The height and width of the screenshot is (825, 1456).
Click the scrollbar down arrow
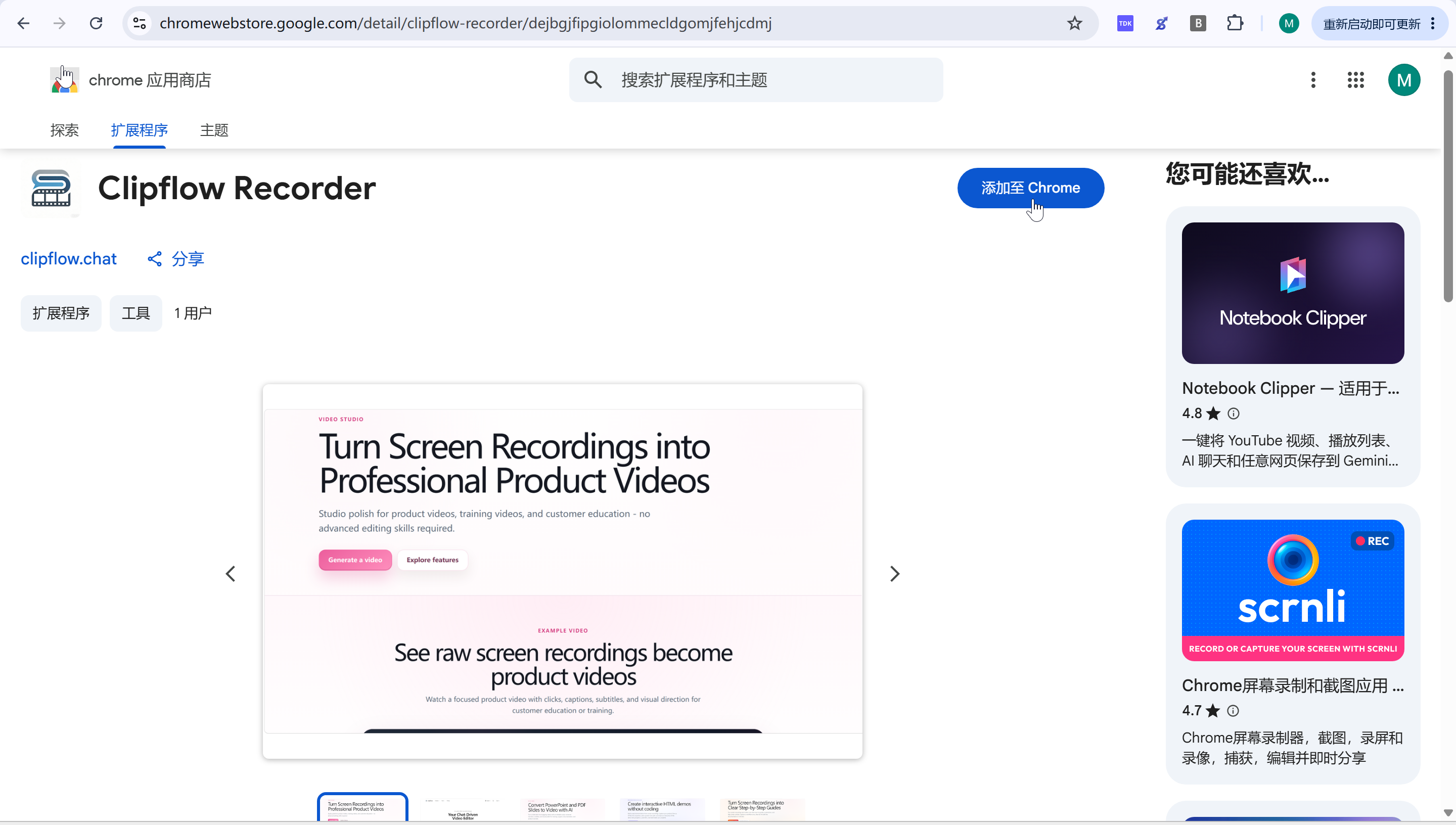(1448, 813)
